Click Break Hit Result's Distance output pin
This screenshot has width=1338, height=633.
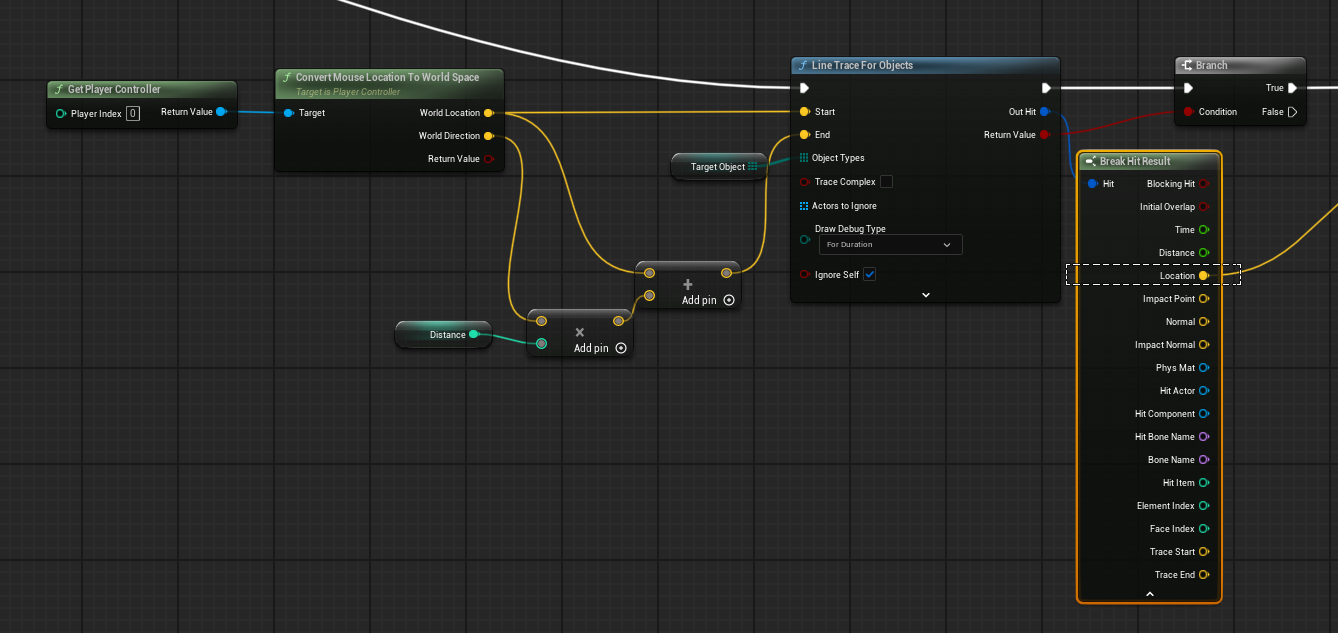tap(1204, 253)
